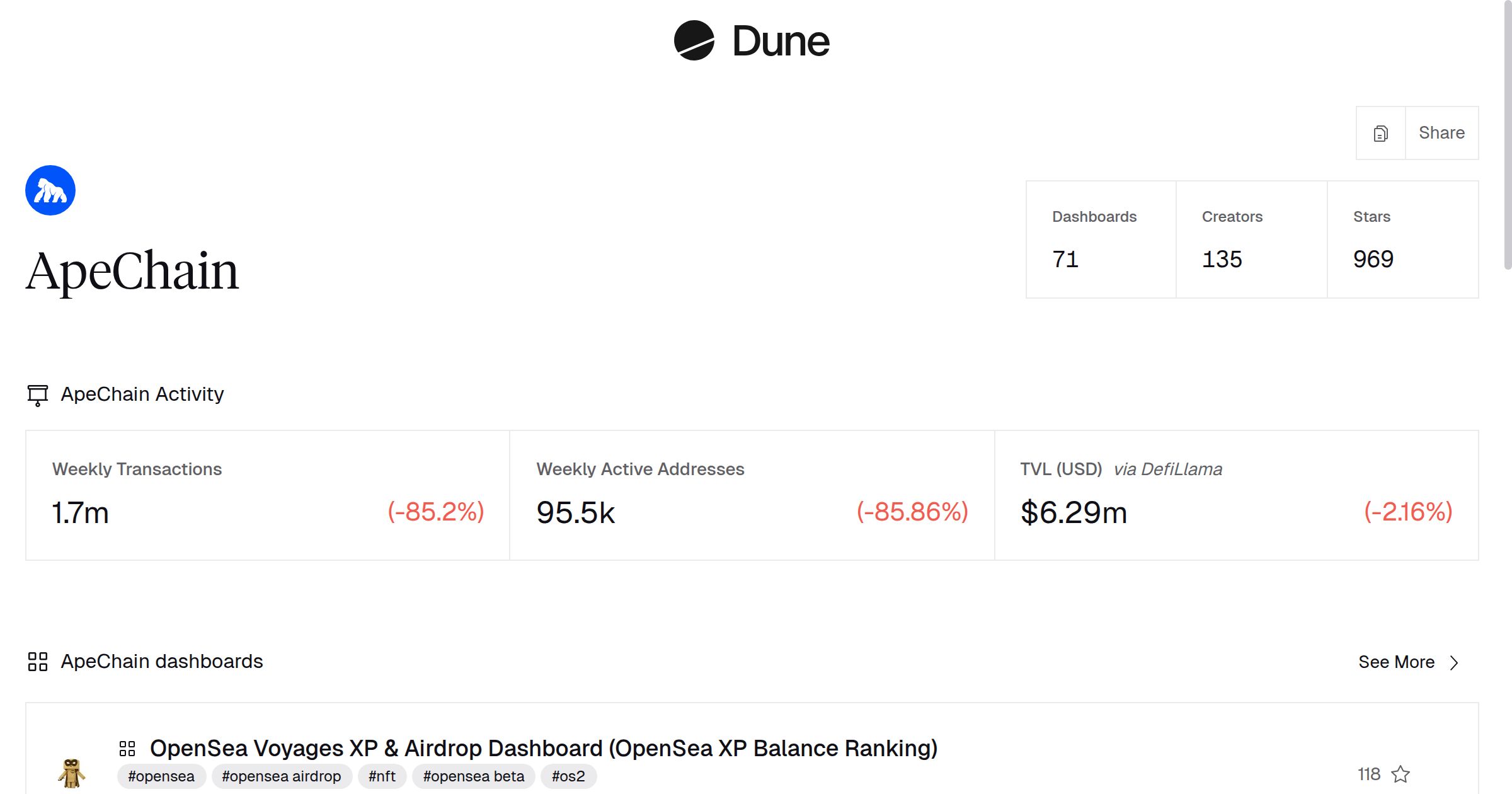Click grid icon beside OpenSea Voyages title
Viewport: 1512px width, 794px height.
point(127,749)
